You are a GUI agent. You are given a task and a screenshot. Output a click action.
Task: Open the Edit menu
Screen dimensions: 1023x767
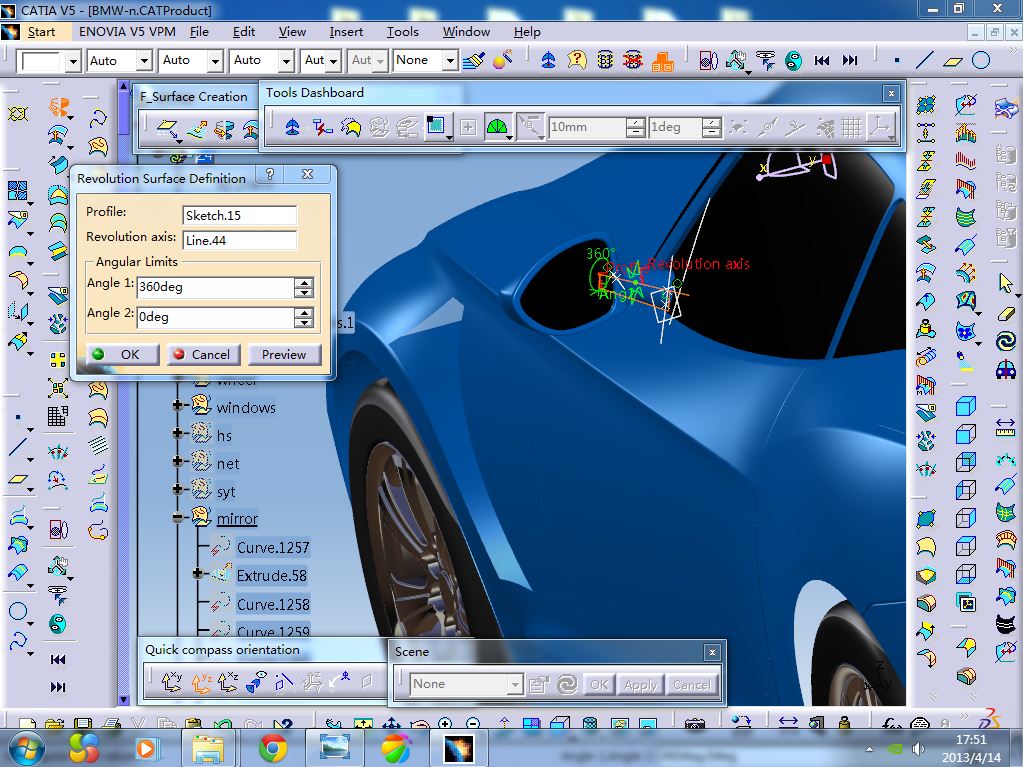point(243,31)
